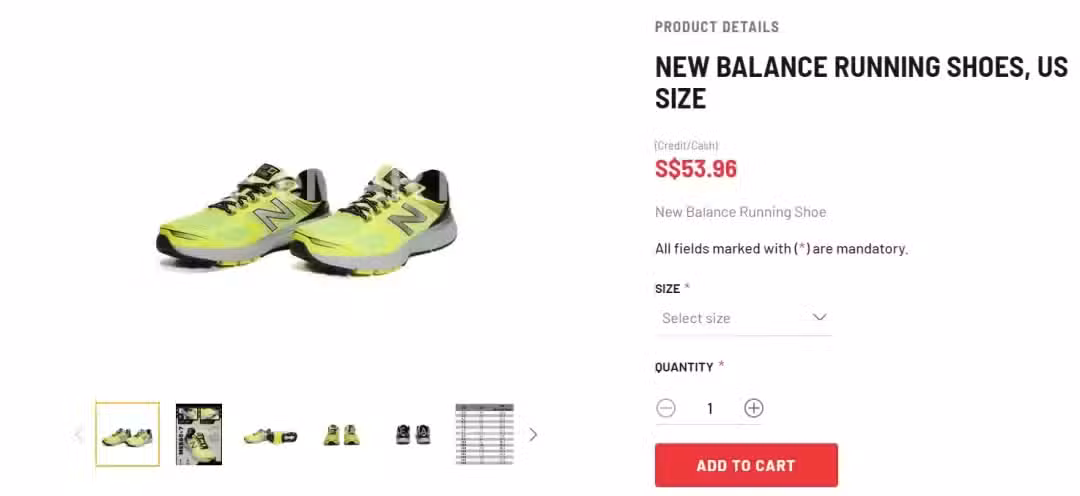
Task: Click the New Balance Running Shoe description
Action: pos(740,212)
